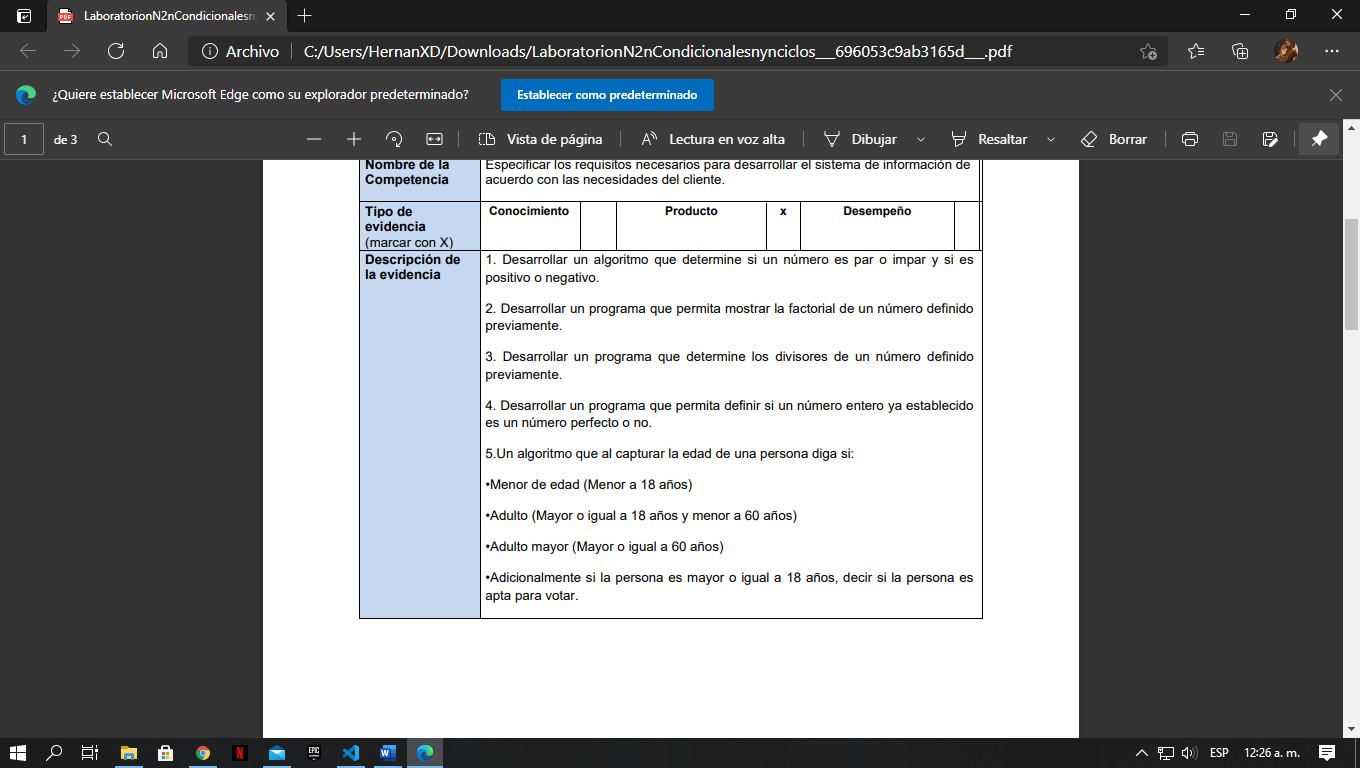This screenshot has width=1360, height=768.
Task: Activate the Resaltar highlight tool
Action: (989, 139)
